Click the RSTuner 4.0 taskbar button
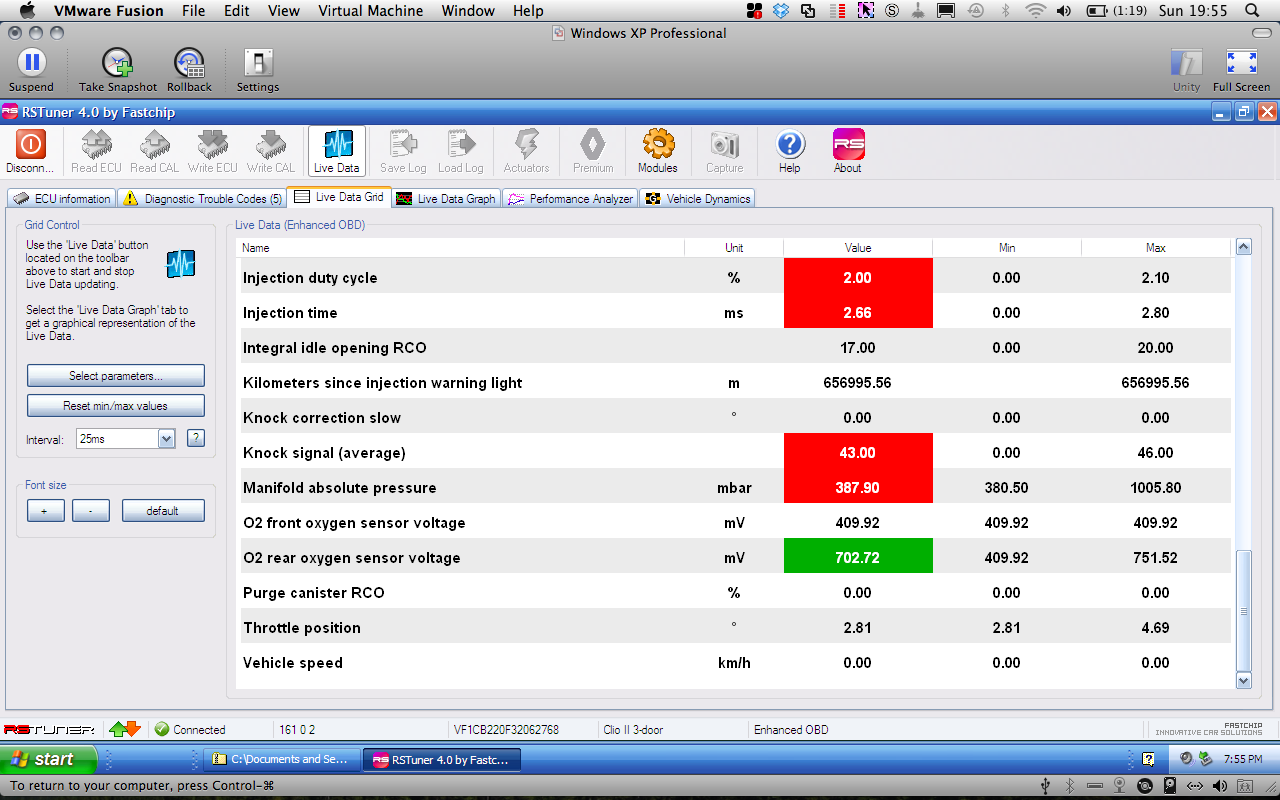The image size is (1280, 800). (x=441, y=759)
